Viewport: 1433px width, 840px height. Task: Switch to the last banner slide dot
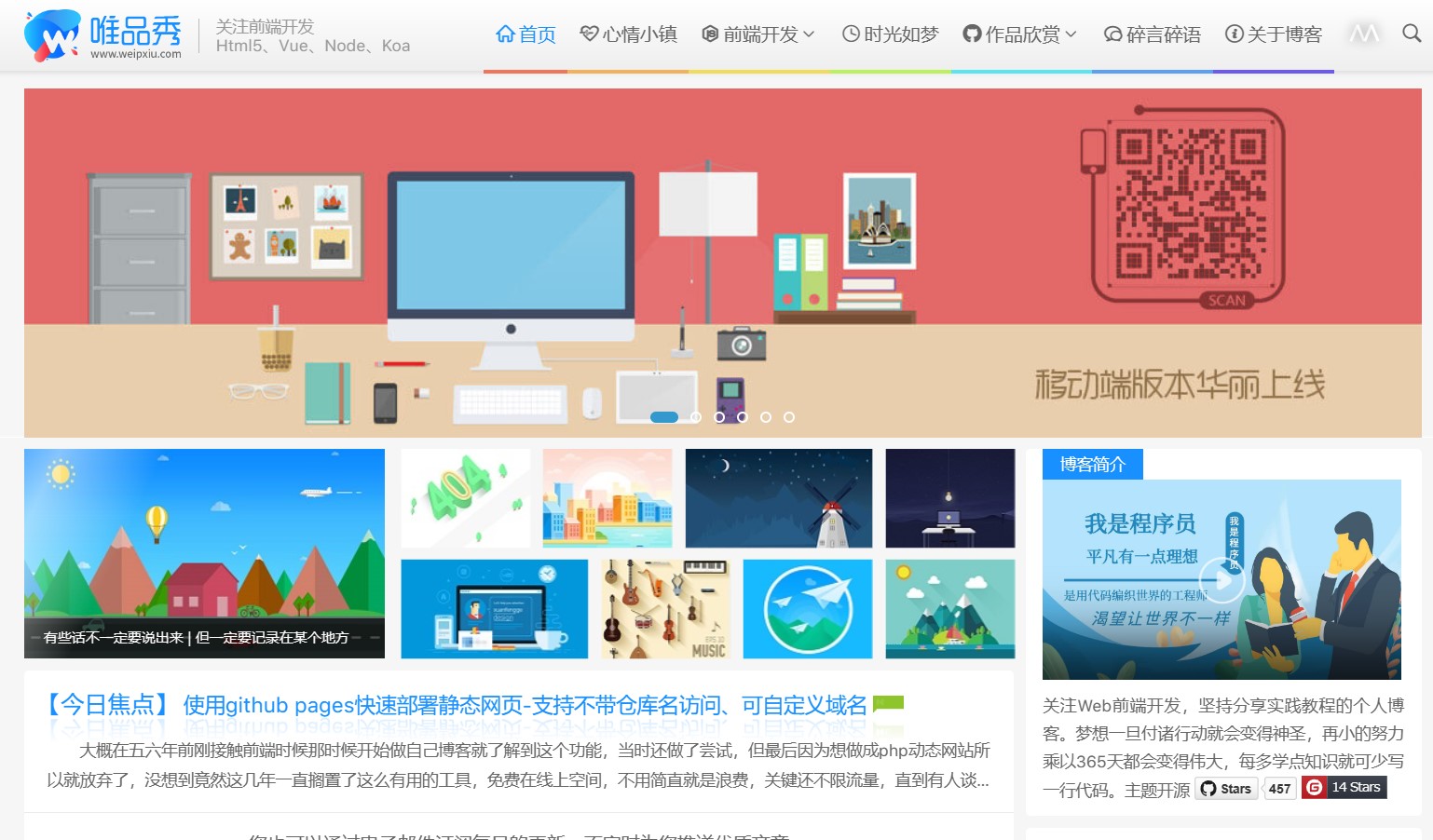[x=790, y=417]
